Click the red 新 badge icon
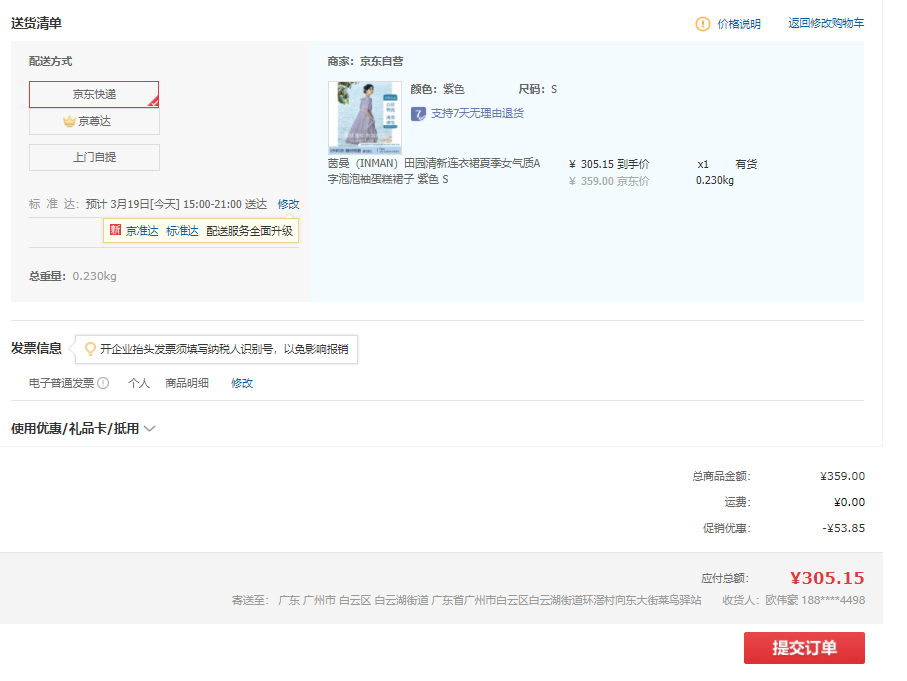Screen dimensions: 907x681 [115, 231]
